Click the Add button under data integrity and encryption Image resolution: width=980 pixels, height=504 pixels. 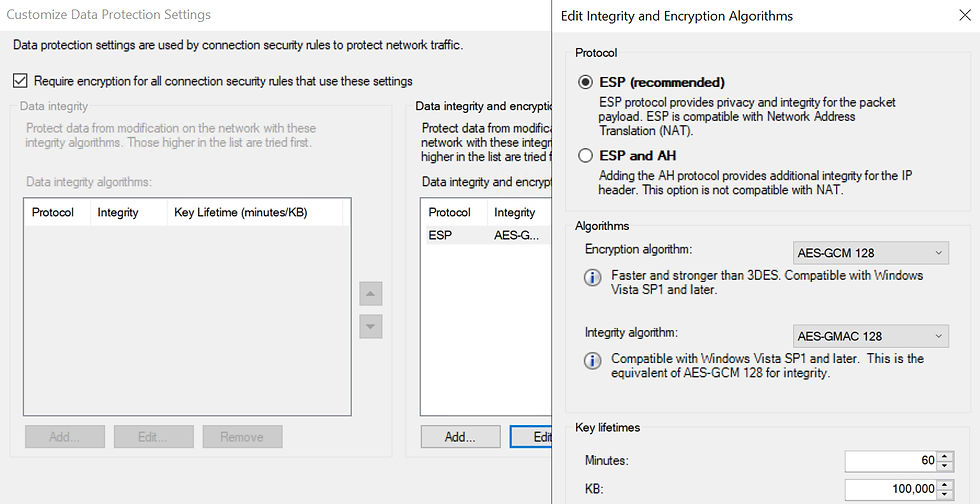[x=460, y=437]
